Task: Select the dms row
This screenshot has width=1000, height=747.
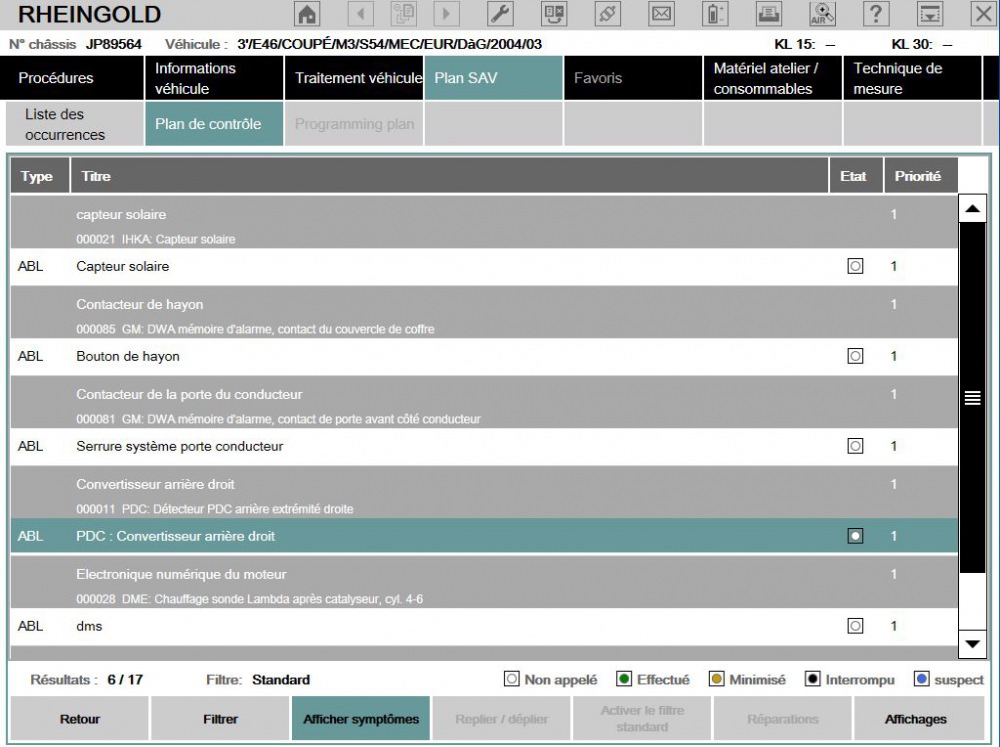Action: 484,626
